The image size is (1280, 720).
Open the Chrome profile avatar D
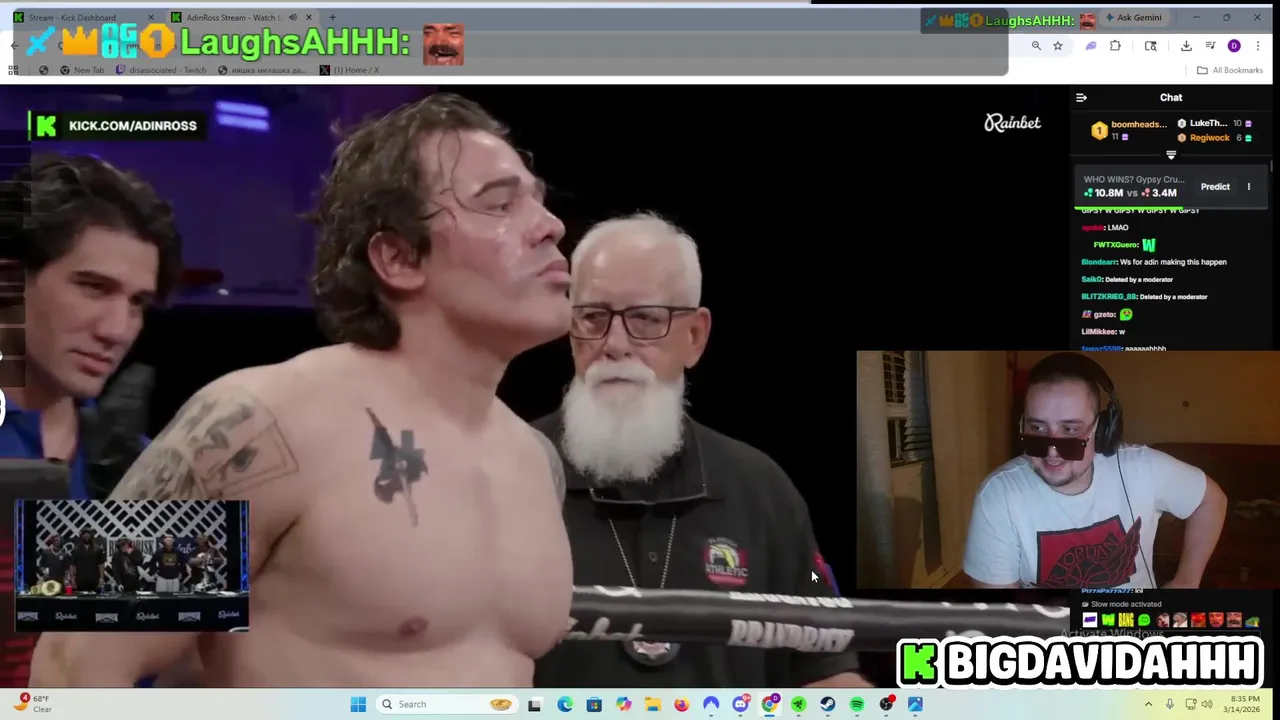1234,46
